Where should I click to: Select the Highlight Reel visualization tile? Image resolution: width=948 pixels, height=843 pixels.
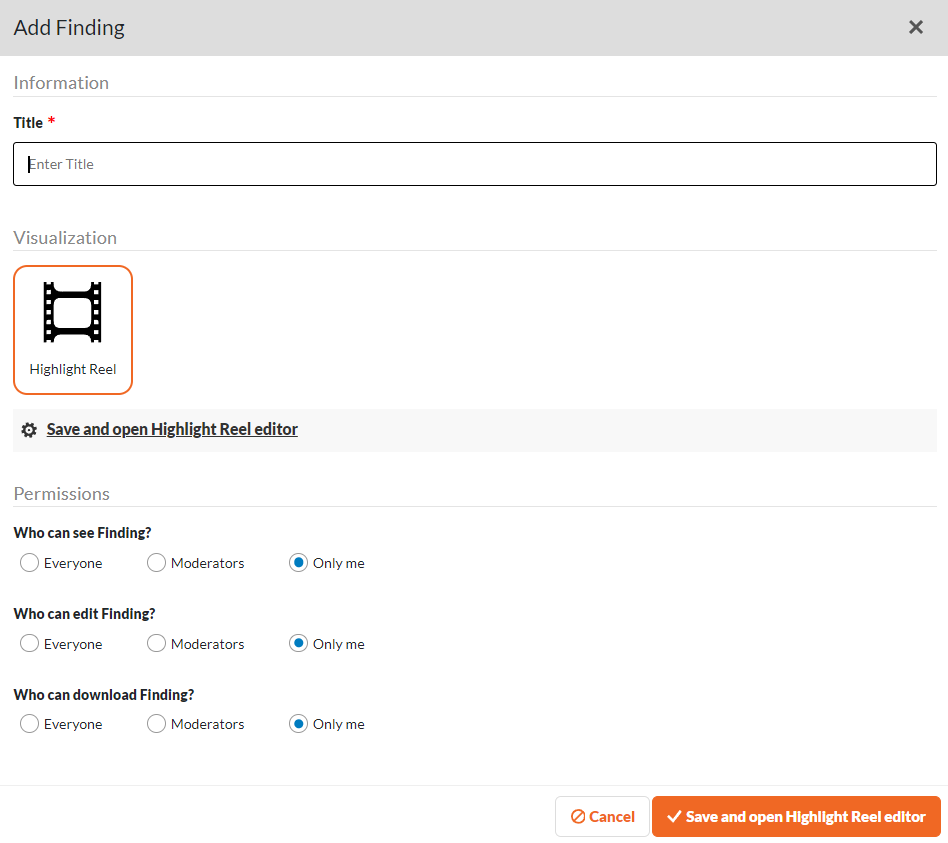click(x=73, y=330)
